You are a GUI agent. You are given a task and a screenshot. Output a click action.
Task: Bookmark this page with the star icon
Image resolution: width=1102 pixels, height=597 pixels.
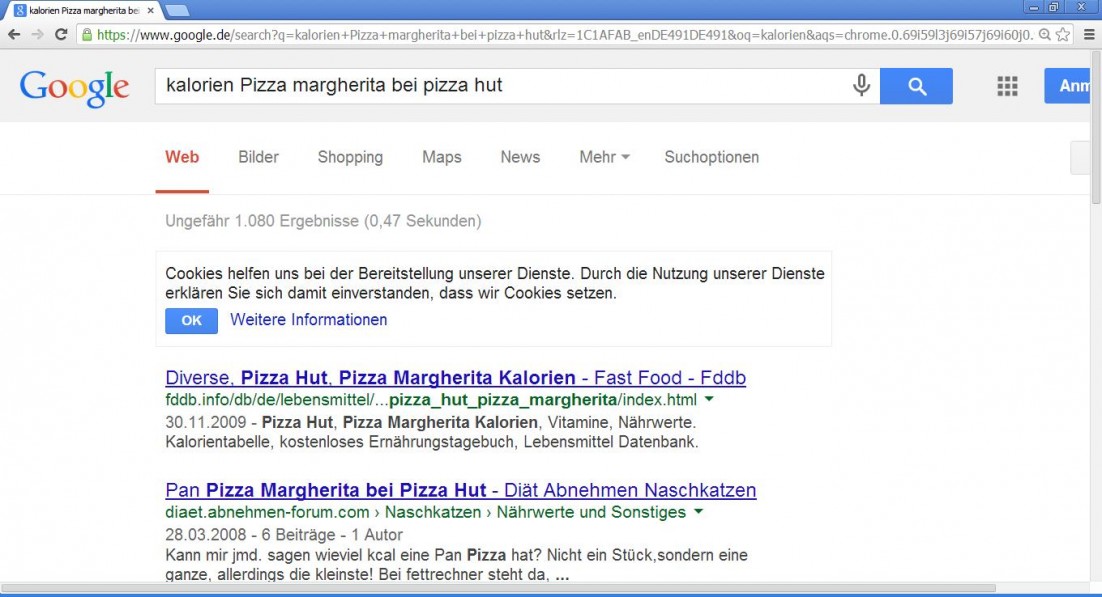tap(1063, 34)
